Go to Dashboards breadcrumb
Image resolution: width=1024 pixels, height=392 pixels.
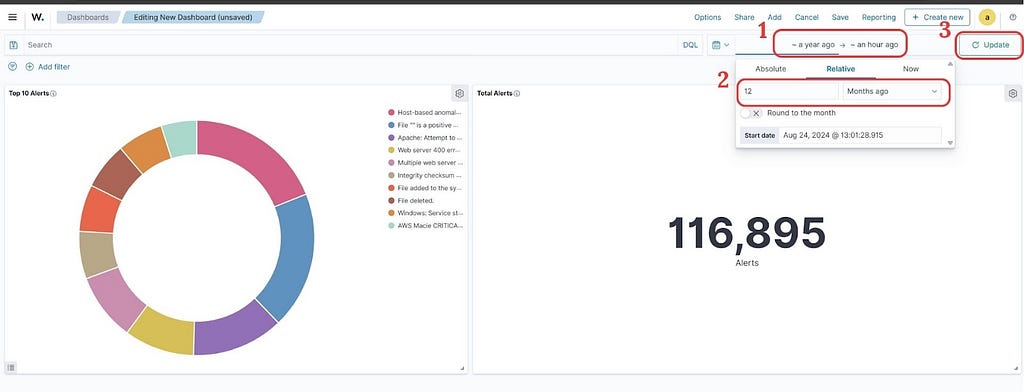(x=88, y=18)
